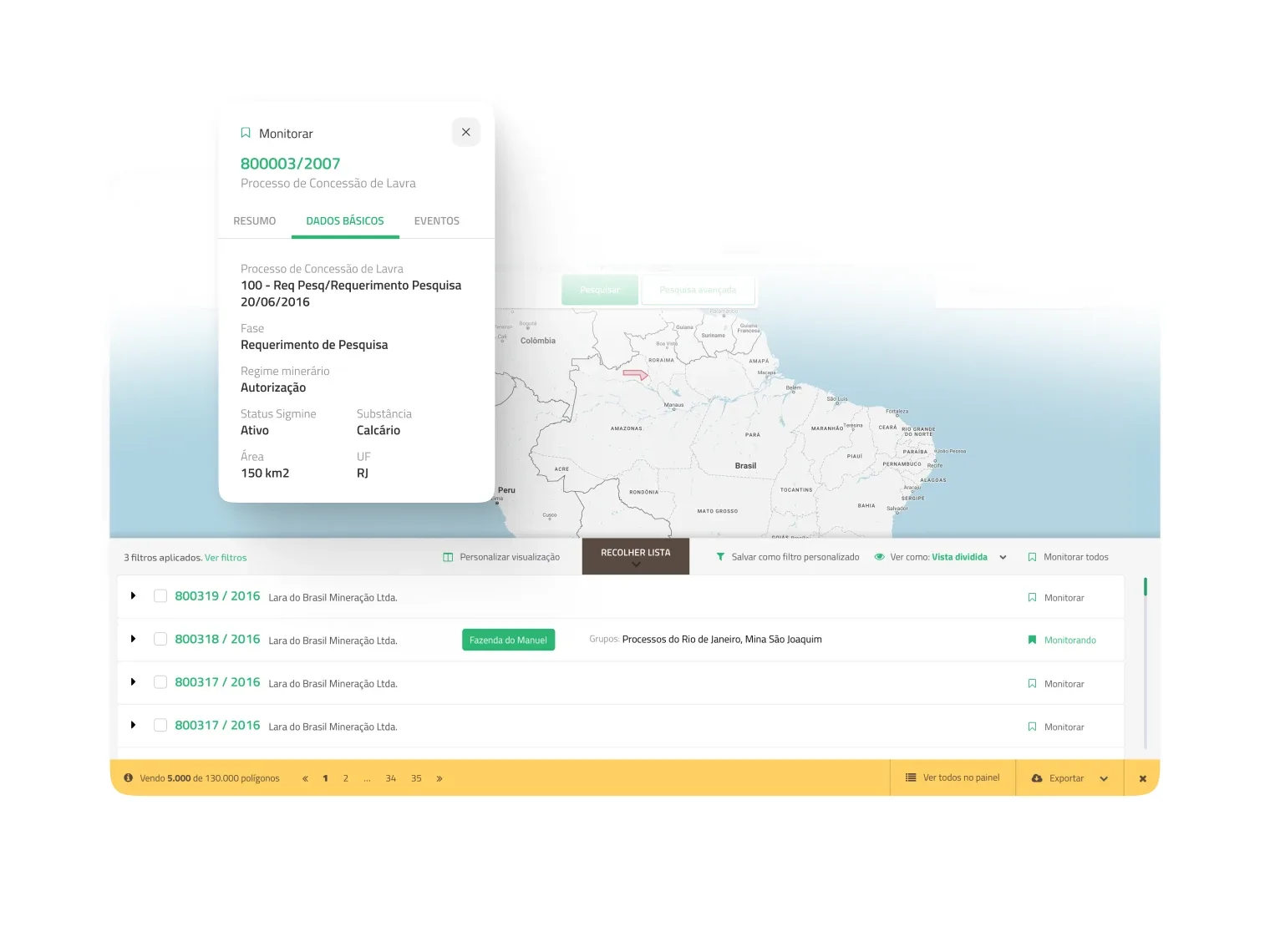Open process 800319 / 2016

[x=217, y=596]
